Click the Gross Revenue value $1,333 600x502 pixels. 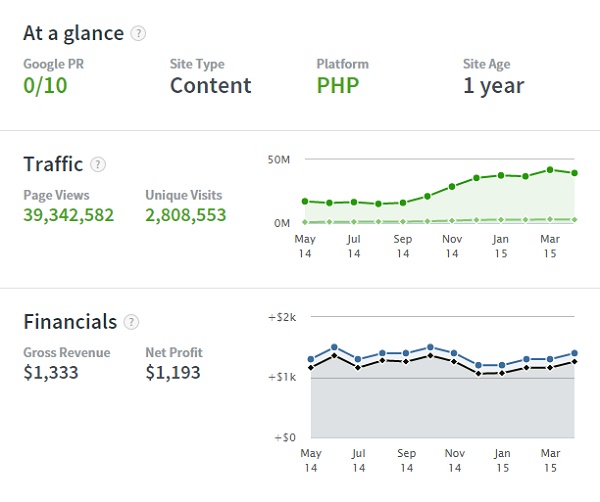tap(48, 373)
